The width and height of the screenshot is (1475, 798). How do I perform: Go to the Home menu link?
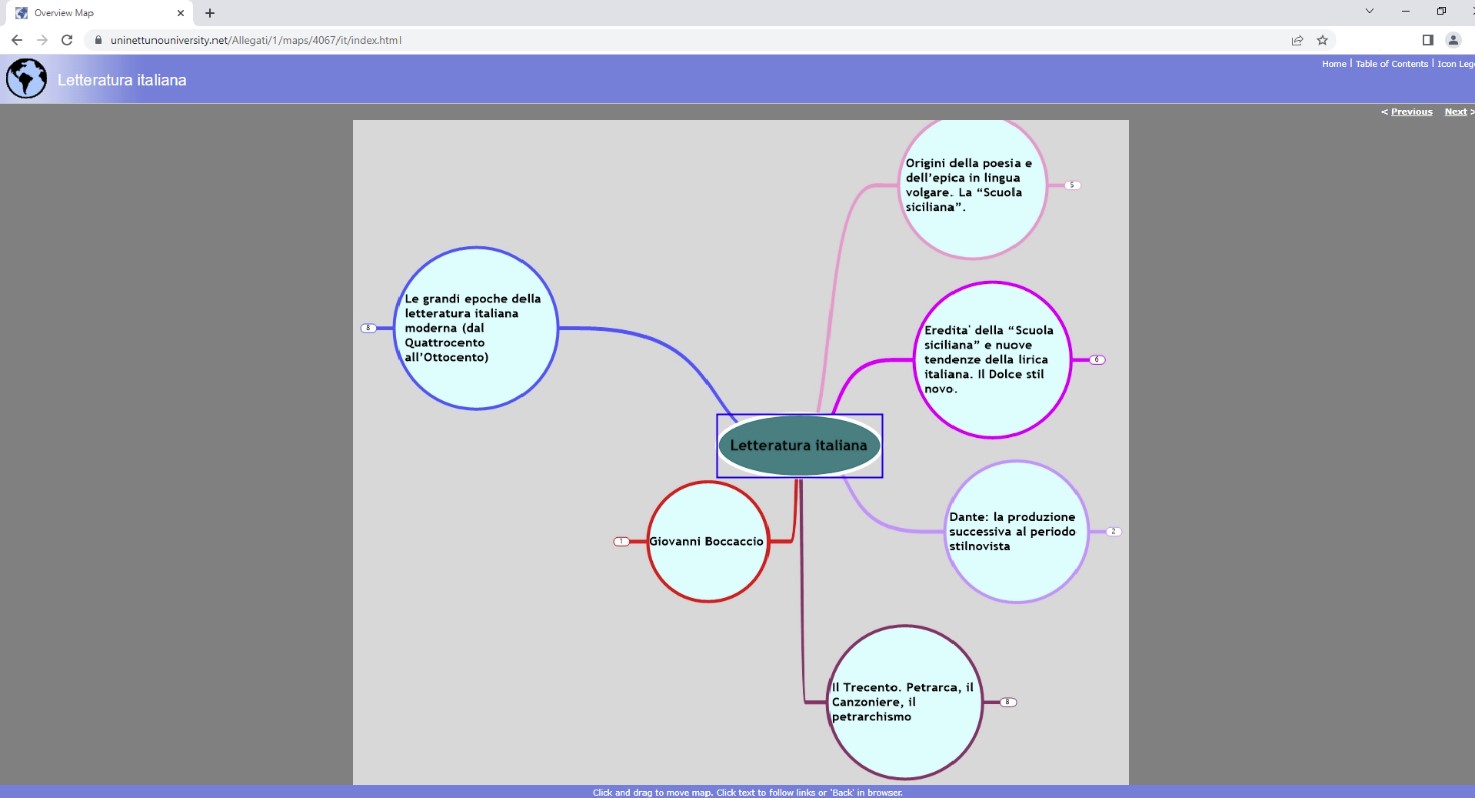pos(1334,64)
